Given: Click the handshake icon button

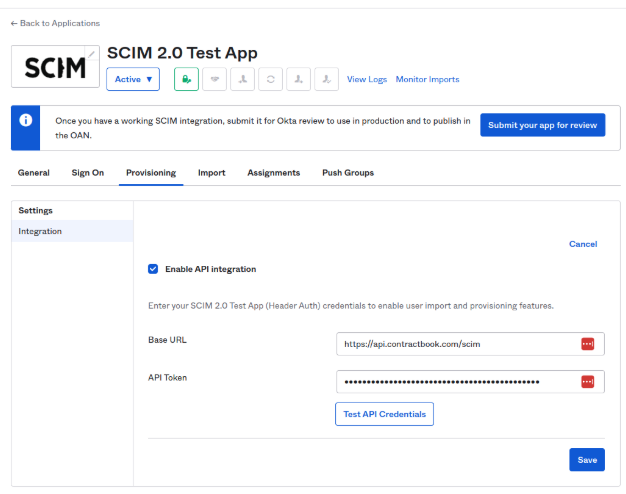Looking at the screenshot, I should click(x=214, y=79).
